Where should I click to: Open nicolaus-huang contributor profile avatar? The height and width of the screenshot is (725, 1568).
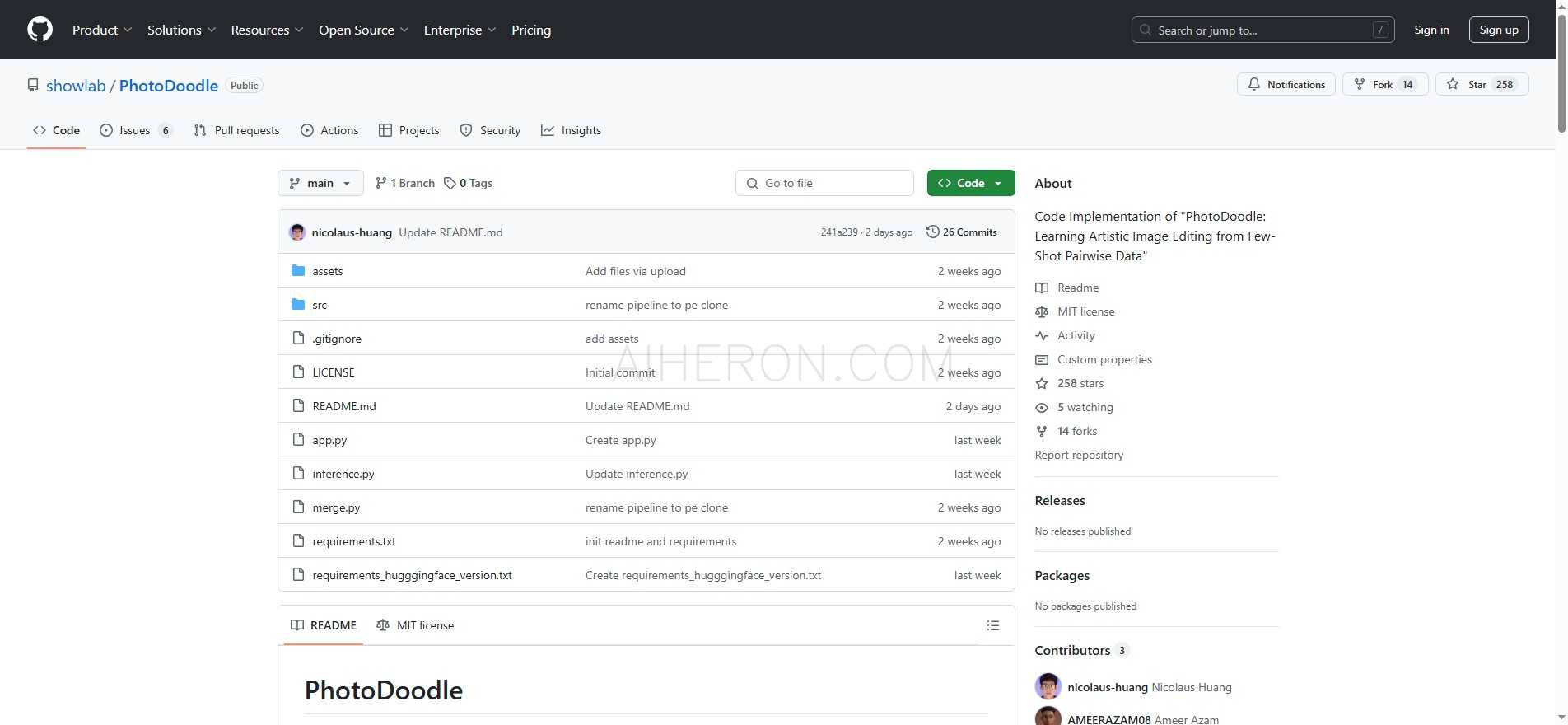(1048, 686)
